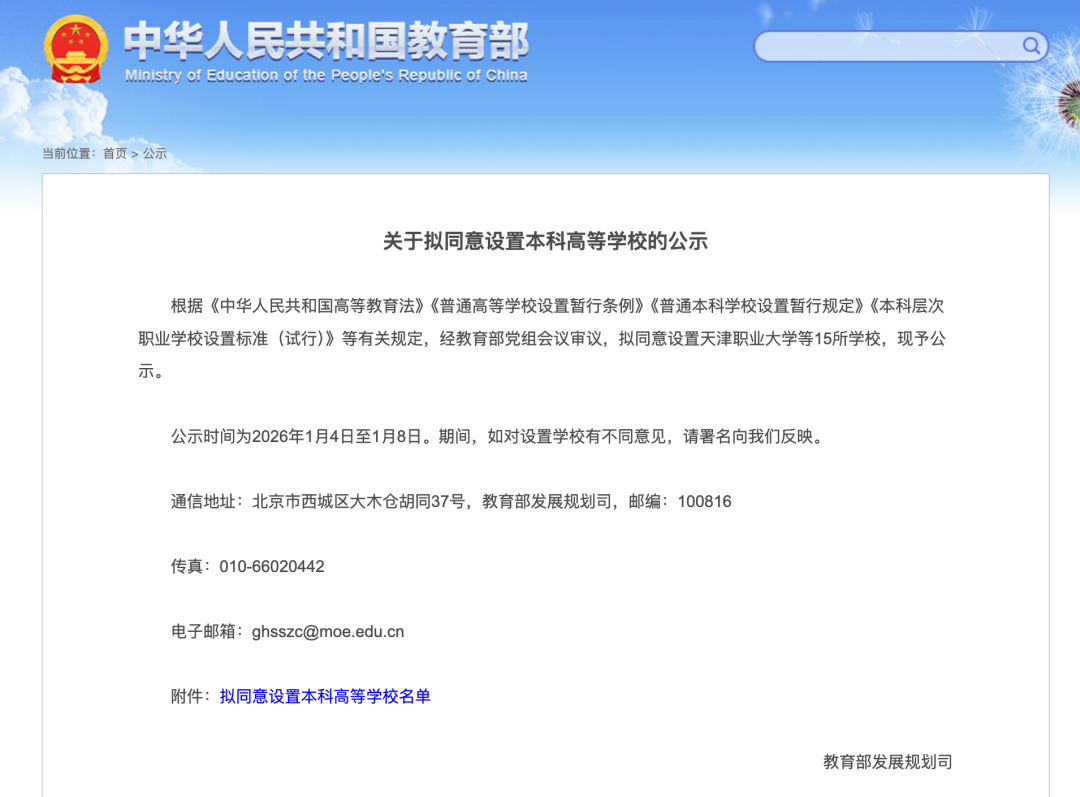
Task: Open the attachment link 拟同意设置本科高等学校名单
Action: (x=325, y=696)
